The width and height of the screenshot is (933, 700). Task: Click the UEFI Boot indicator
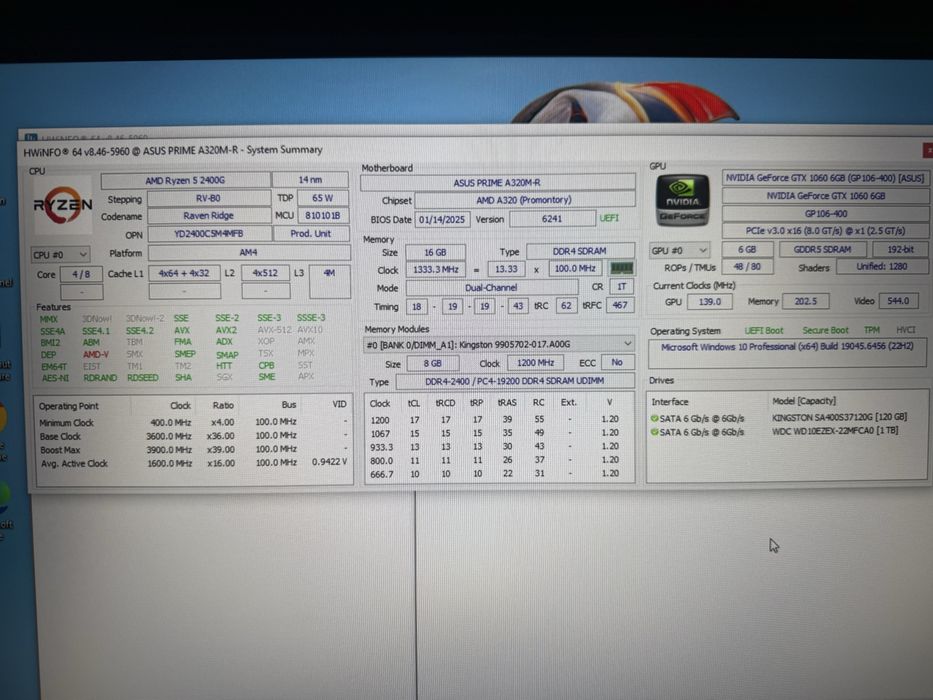click(x=764, y=330)
